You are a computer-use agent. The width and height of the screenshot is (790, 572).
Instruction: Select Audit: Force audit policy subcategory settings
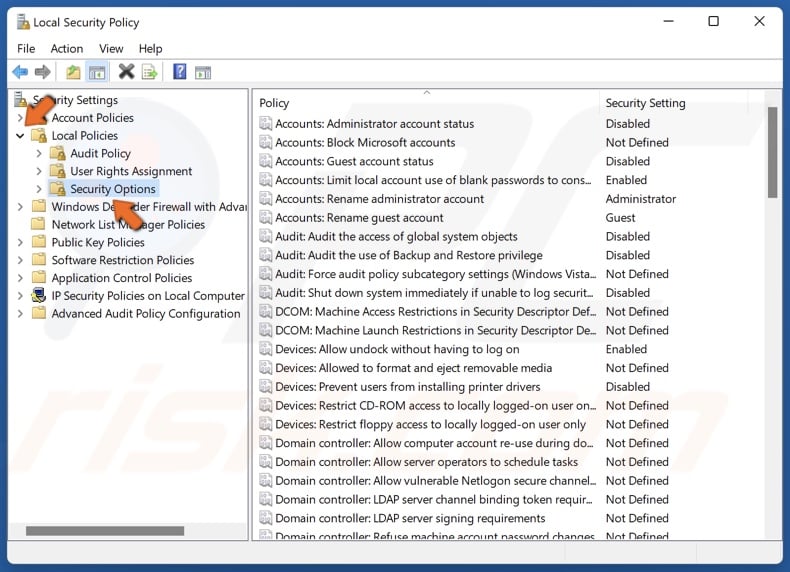(435, 274)
